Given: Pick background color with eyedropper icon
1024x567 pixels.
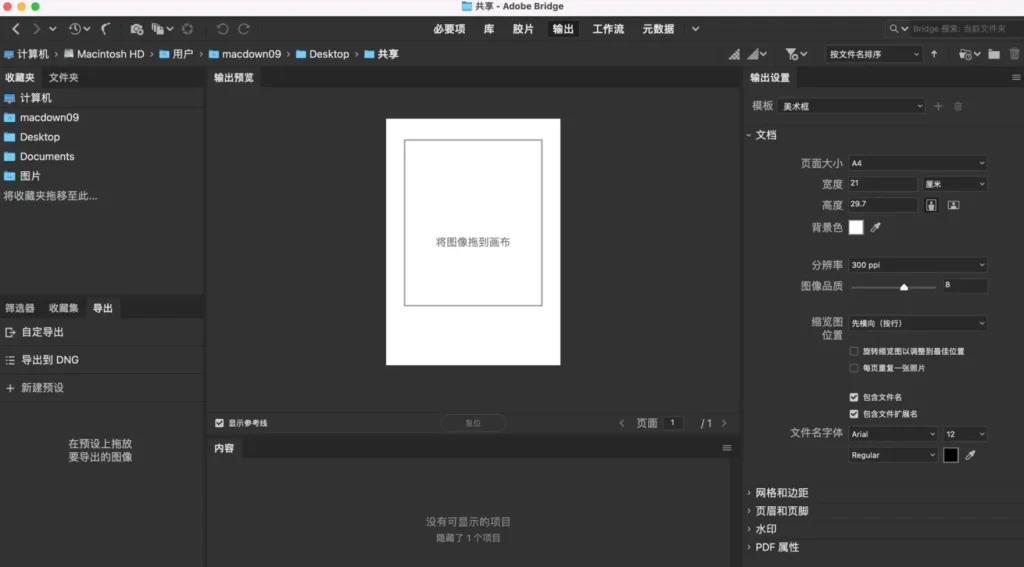Looking at the screenshot, I should click(876, 228).
